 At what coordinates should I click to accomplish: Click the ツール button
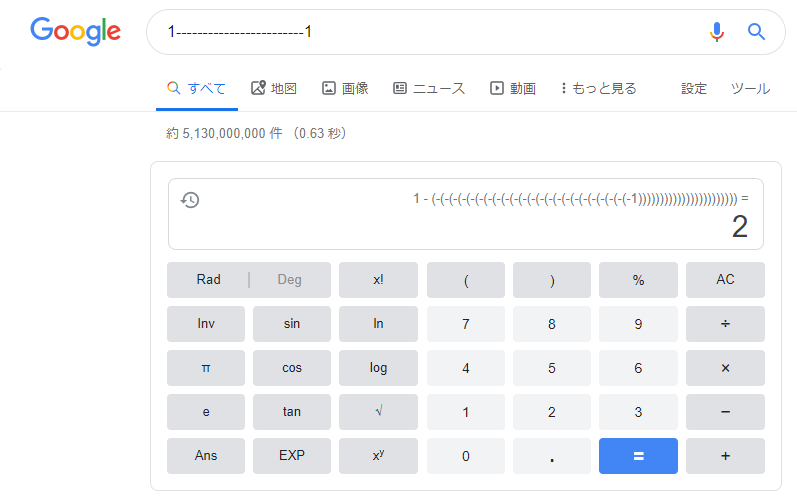[x=750, y=88]
